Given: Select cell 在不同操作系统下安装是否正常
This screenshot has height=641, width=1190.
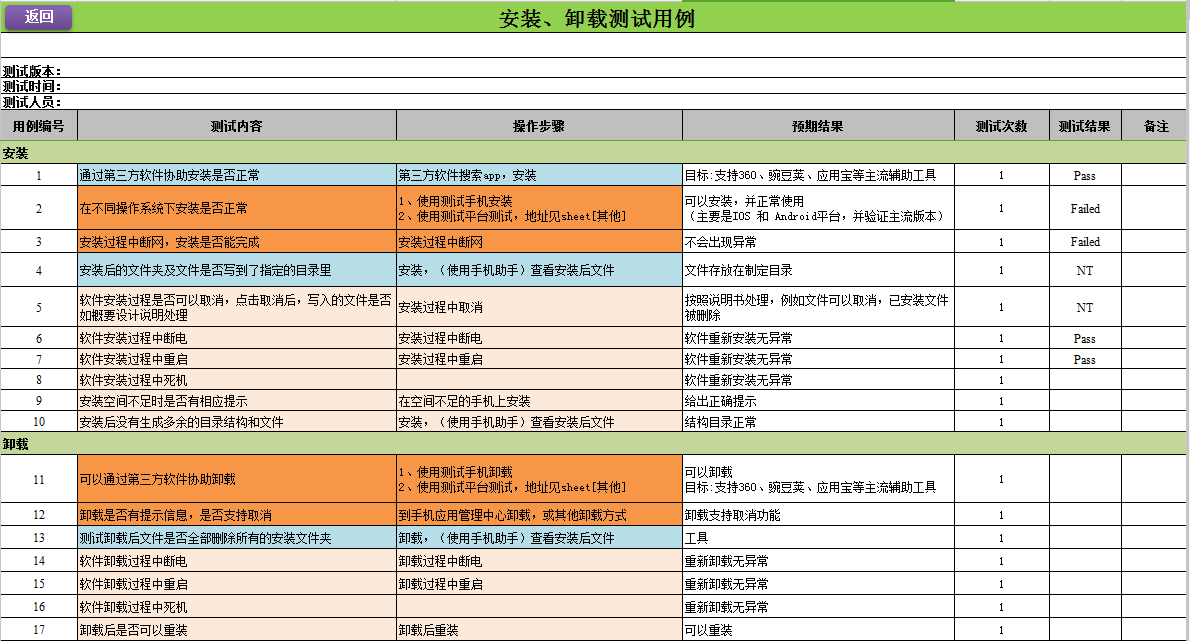Looking at the screenshot, I should pyautogui.click(x=237, y=208).
